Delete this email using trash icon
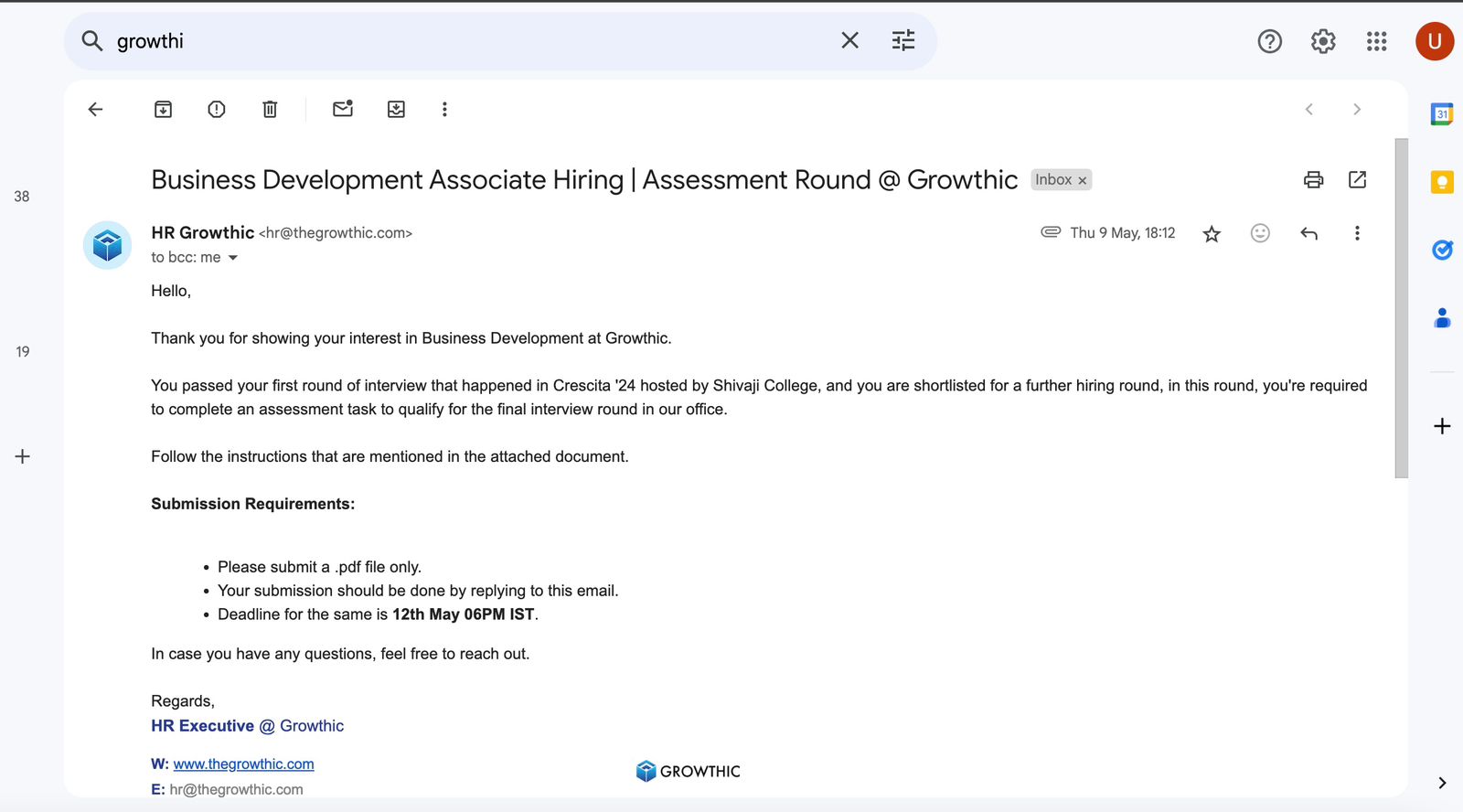 270,110
